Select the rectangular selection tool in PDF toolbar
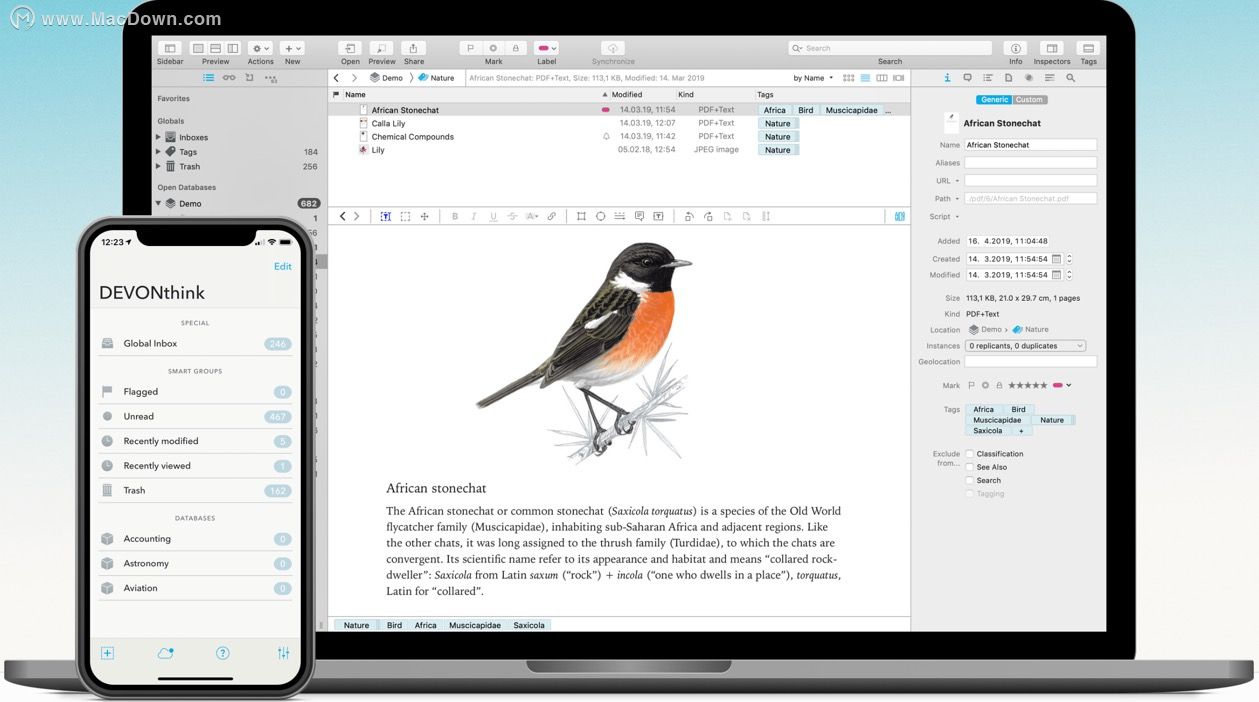 point(405,216)
